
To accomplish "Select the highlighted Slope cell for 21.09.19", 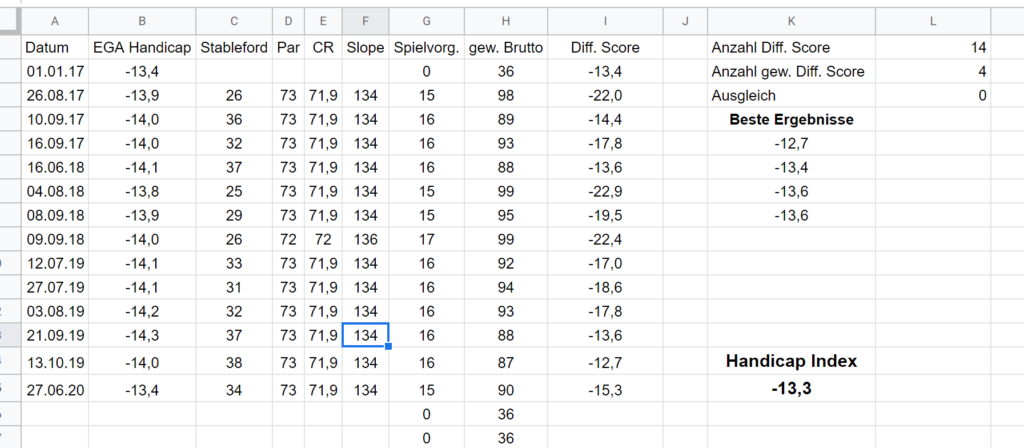I will (x=365, y=335).
